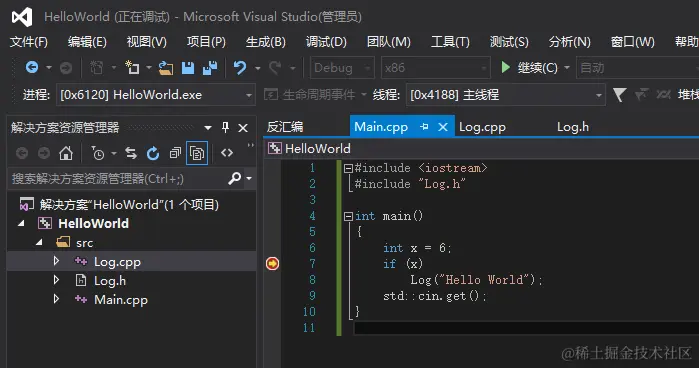Image resolution: width=699 pixels, height=368 pixels.
Task: Click the Undo toolbar icon
Action: (x=240, y=68)
